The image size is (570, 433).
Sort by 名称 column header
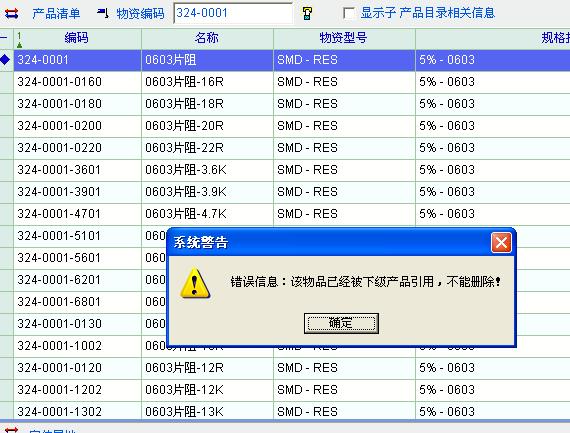click(x=207, y=38)
